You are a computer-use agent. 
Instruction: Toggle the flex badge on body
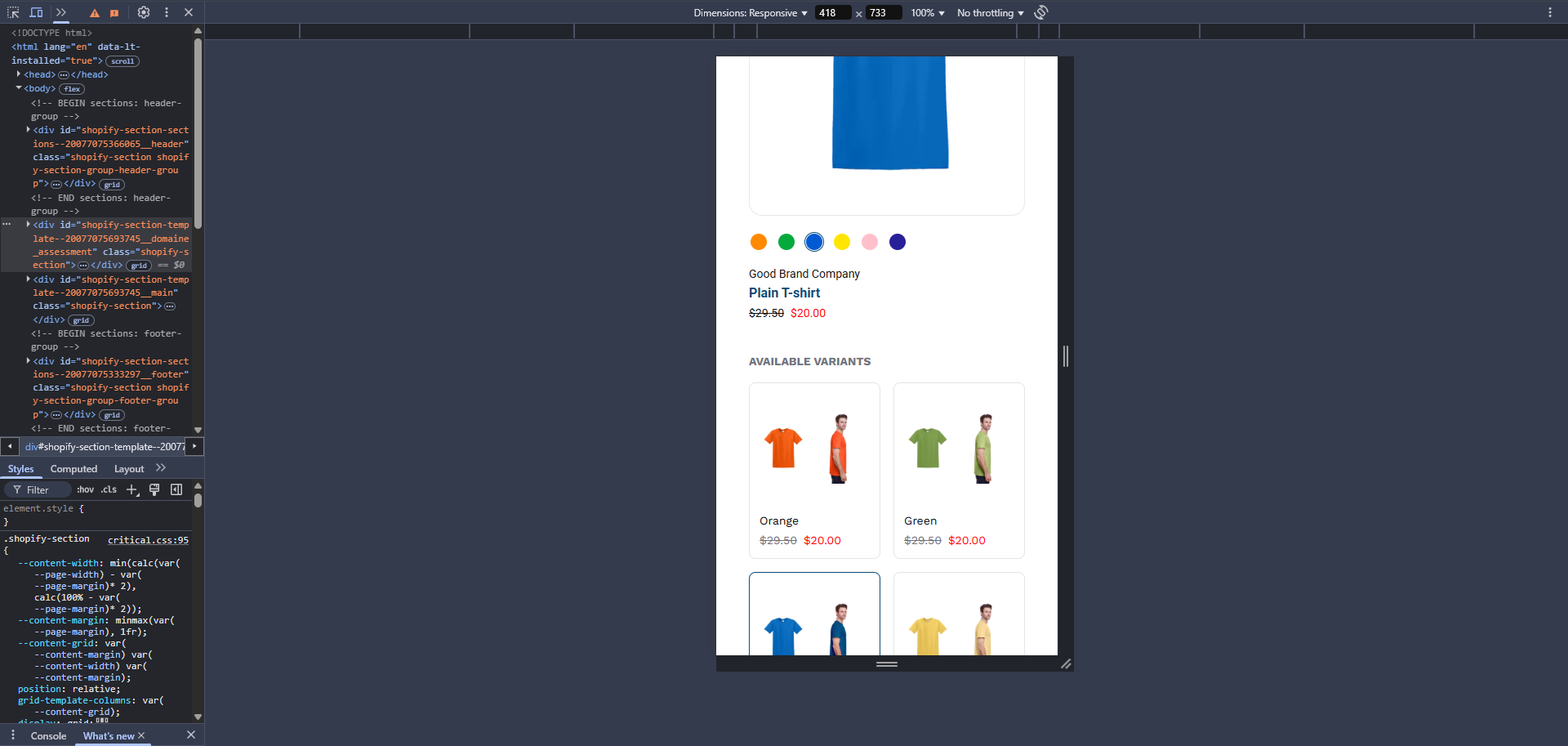(72, 89)
